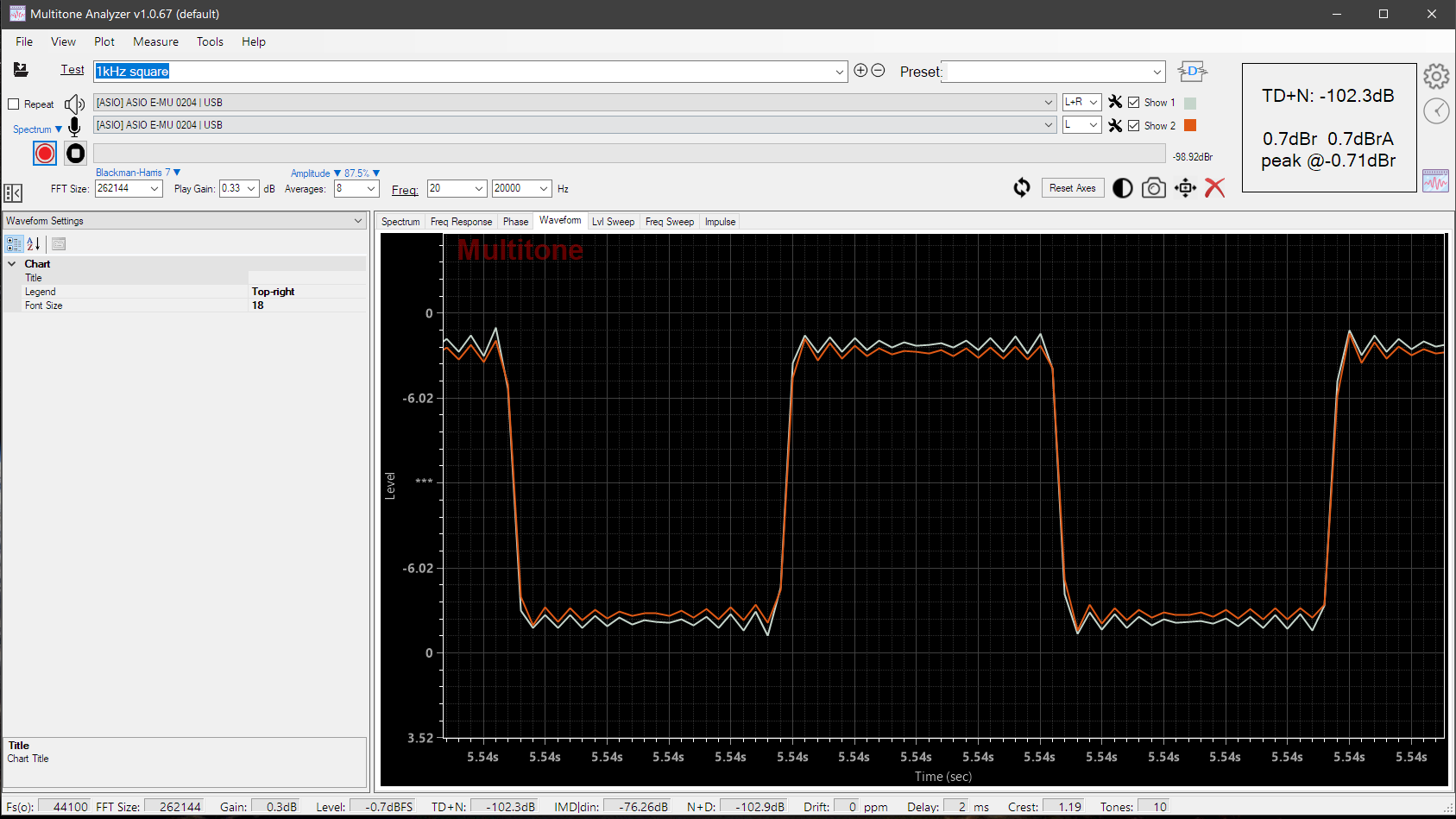This screenshot has height=819, width=1456.
Task: Switch to the Freq Response tab
Action: point(461,222)
